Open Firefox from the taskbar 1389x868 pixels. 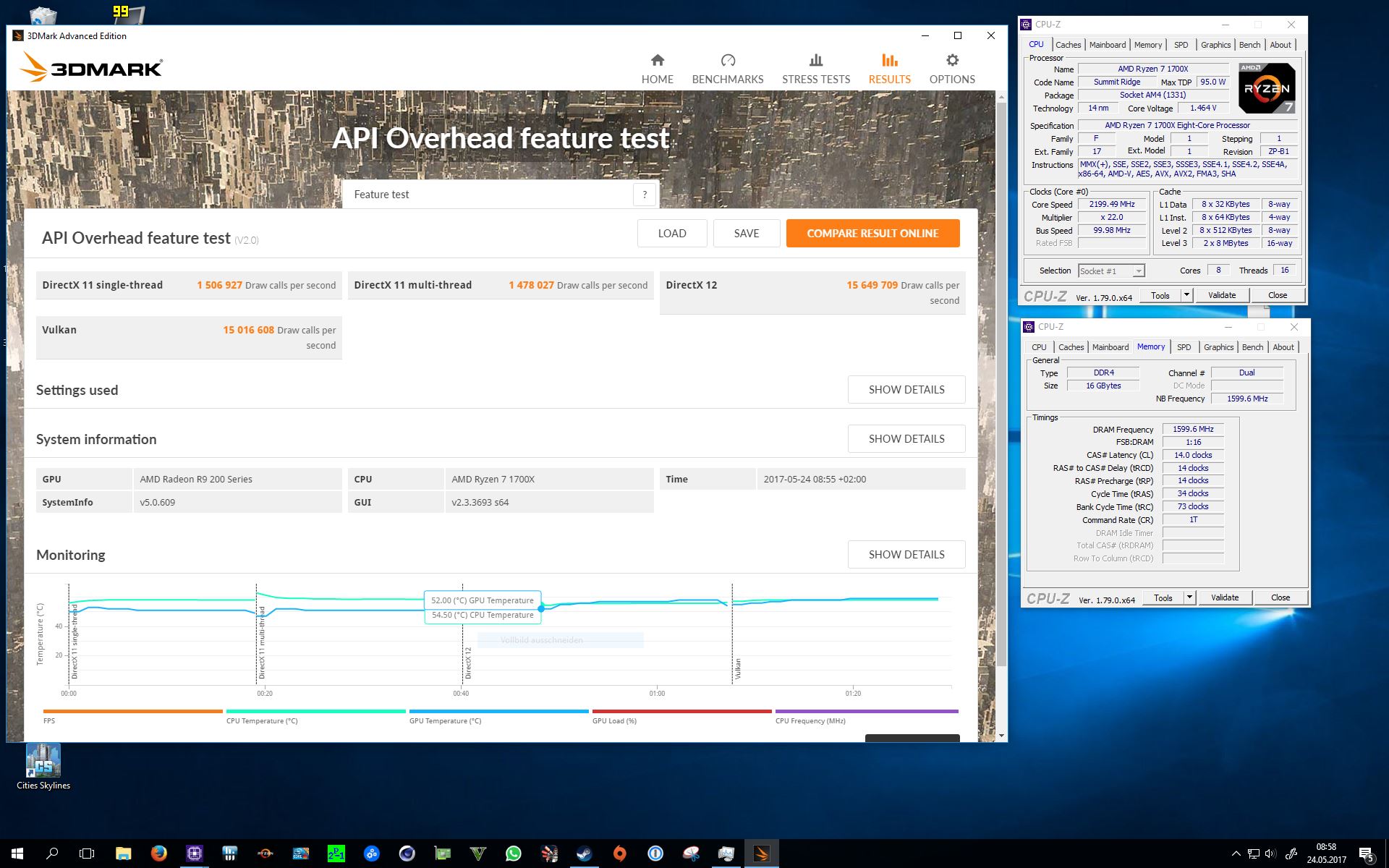point(158,854)
